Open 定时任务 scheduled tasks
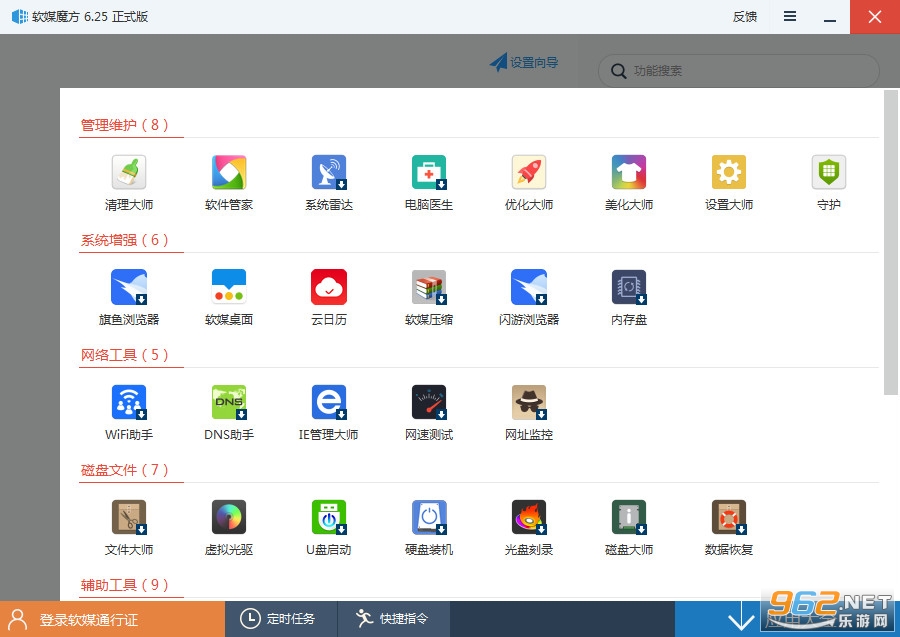The height and width of the screenshot is (637, 900). (281, 619)
